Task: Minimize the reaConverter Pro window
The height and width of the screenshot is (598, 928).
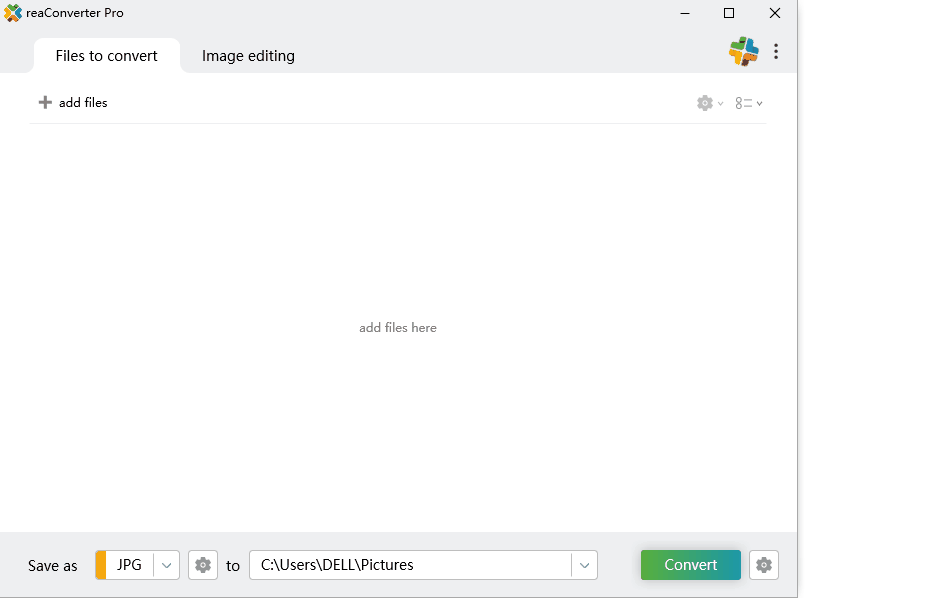Action: coord(685,13)
